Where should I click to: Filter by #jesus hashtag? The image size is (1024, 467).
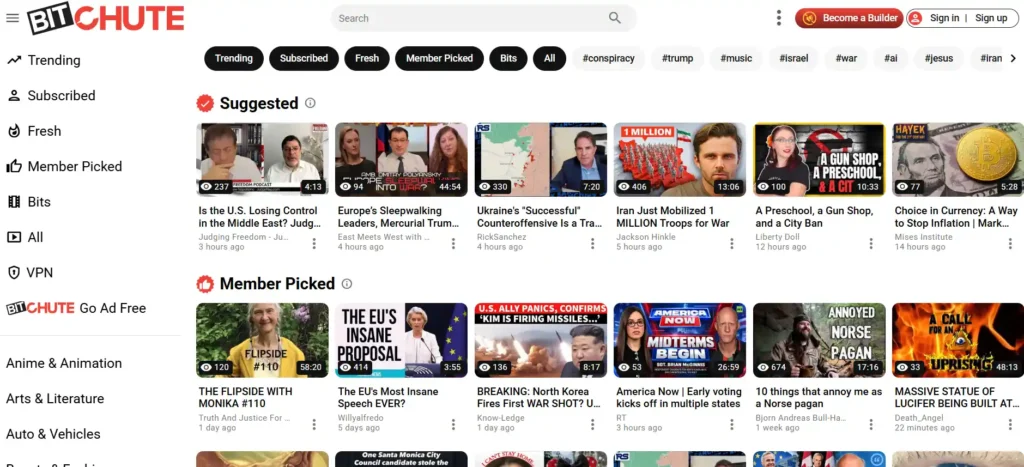[x=939, y=58]
